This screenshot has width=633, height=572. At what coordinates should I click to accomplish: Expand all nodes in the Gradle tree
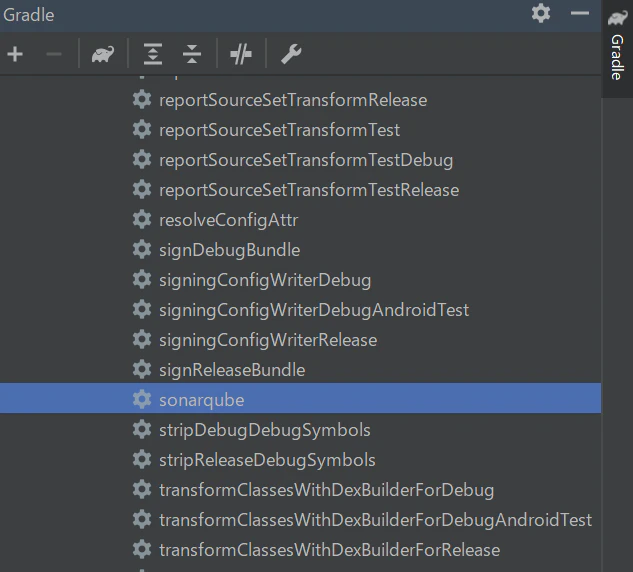(x=153, y=54)
